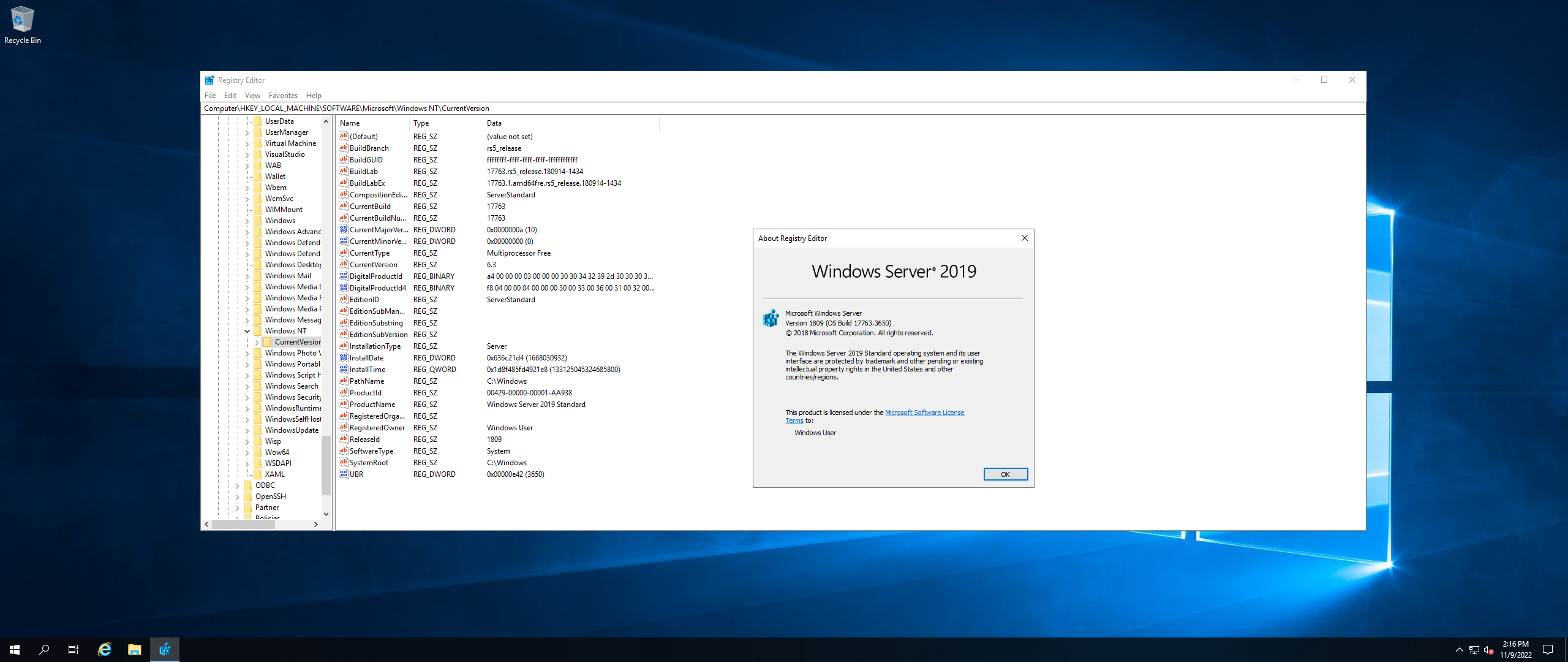Click Registry Editor taskbar icon
Screen dimensions: 1568x662
(x=165, y=650)
